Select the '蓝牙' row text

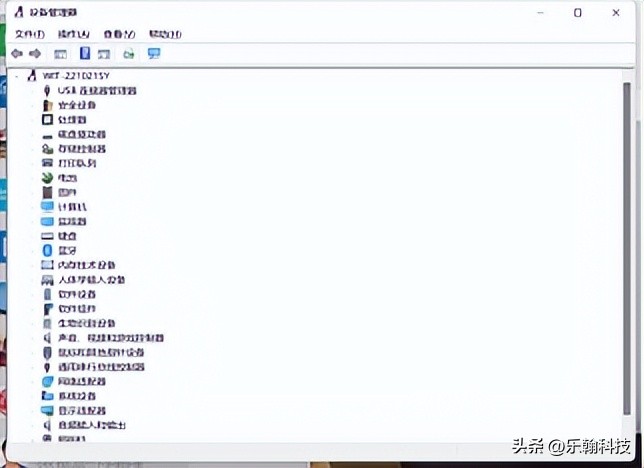click(67, 250)
